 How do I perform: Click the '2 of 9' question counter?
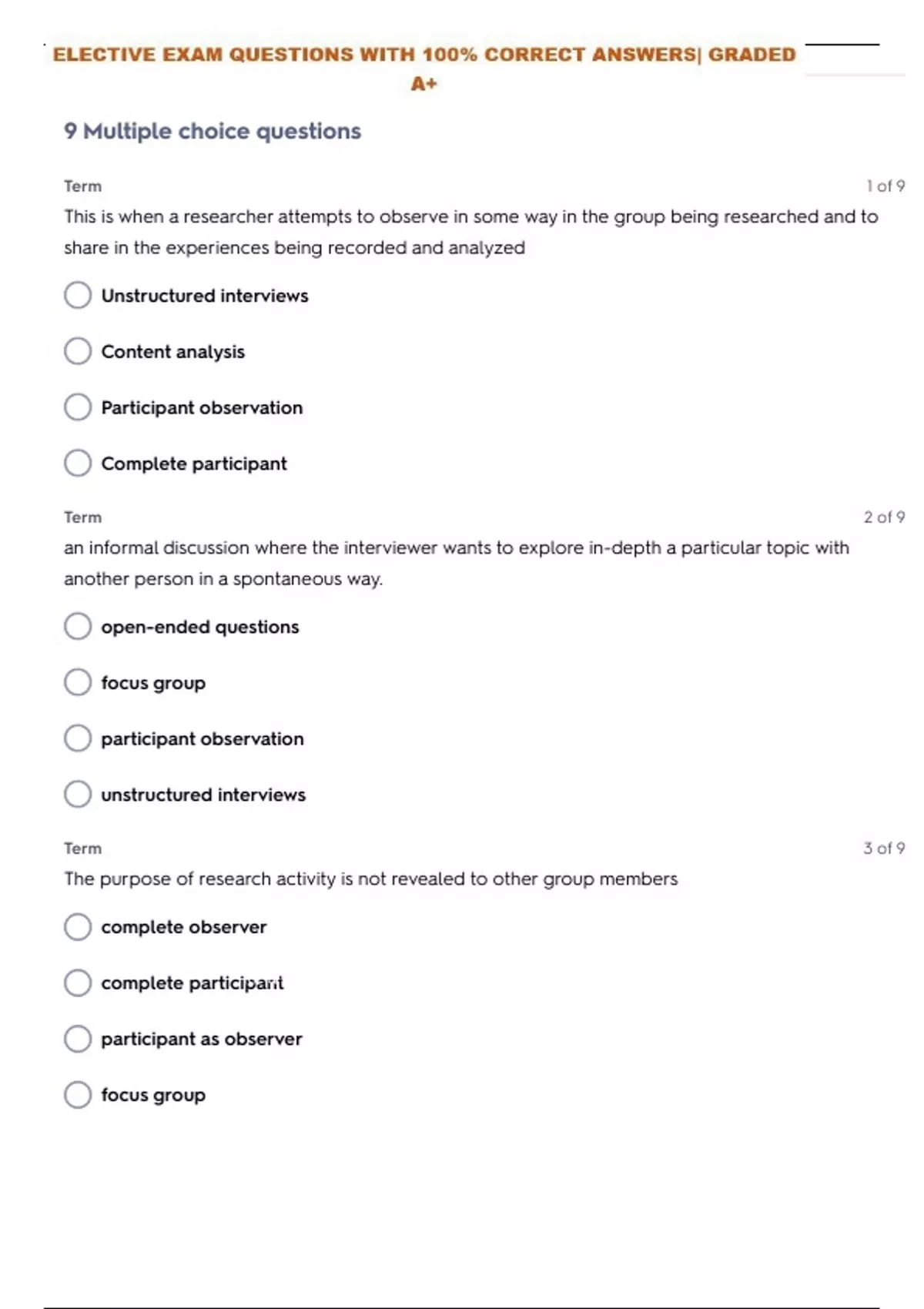click(x=884, y=517)
